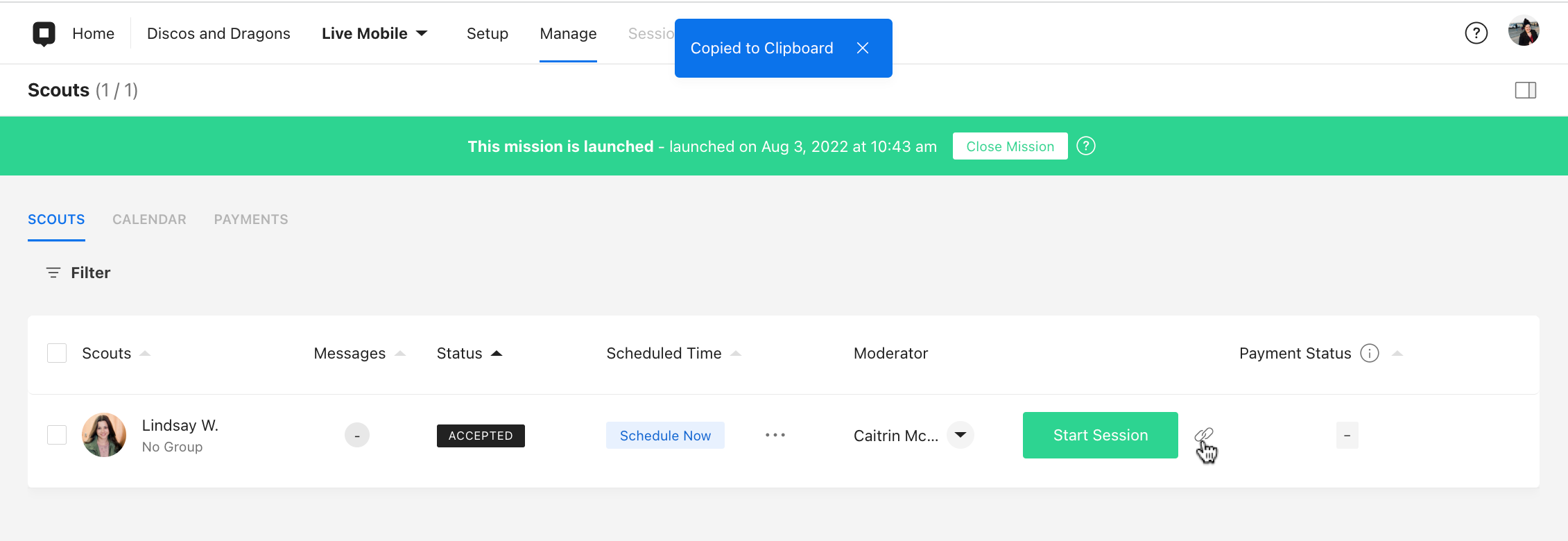Viewport: 1568px width, 541px height.
Task: Toggle the side panel layout icon
Action: pyautogui.click(x=1525, y=90)
